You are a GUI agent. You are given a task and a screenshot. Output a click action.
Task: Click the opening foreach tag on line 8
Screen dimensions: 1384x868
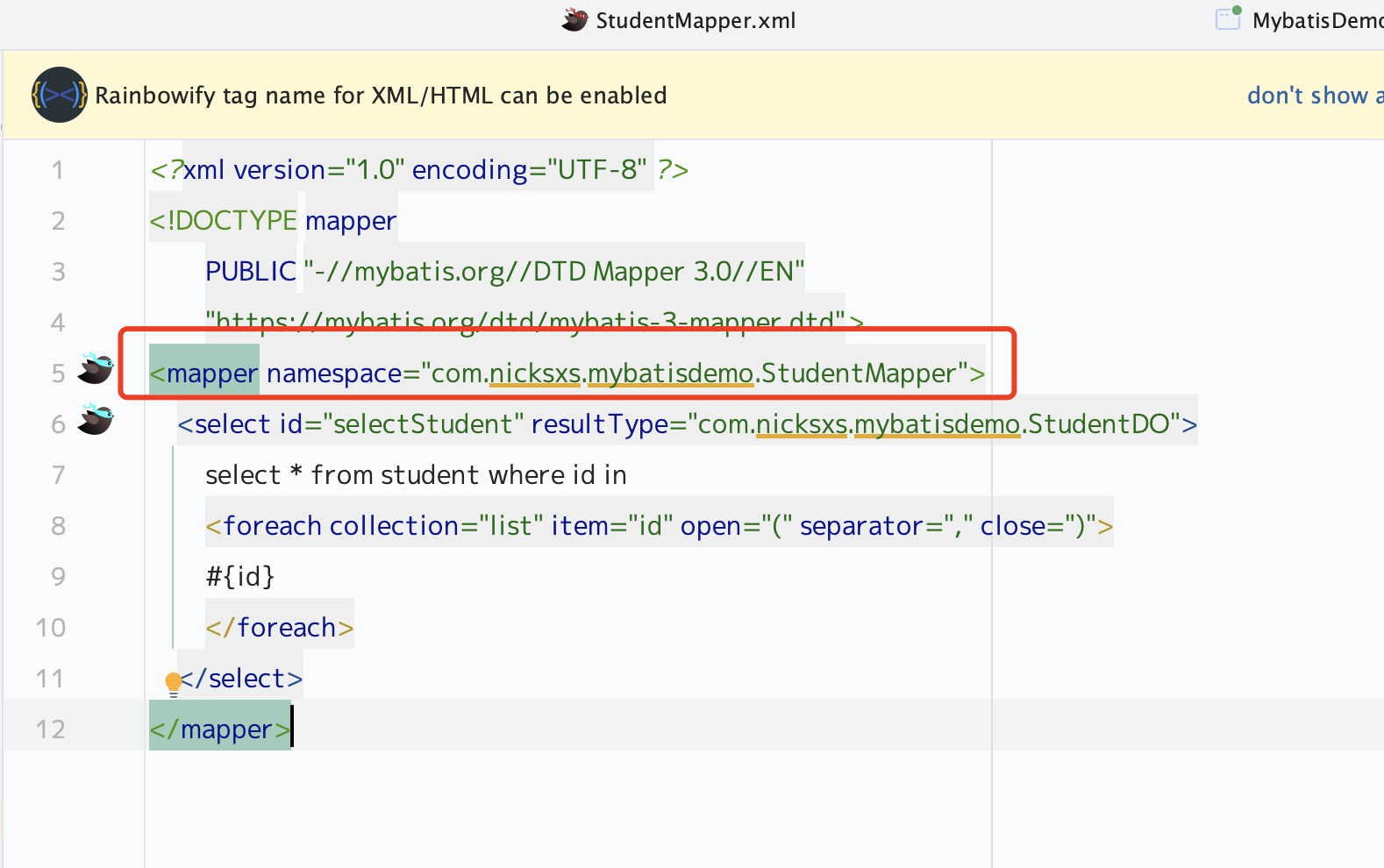click(272, 526)
